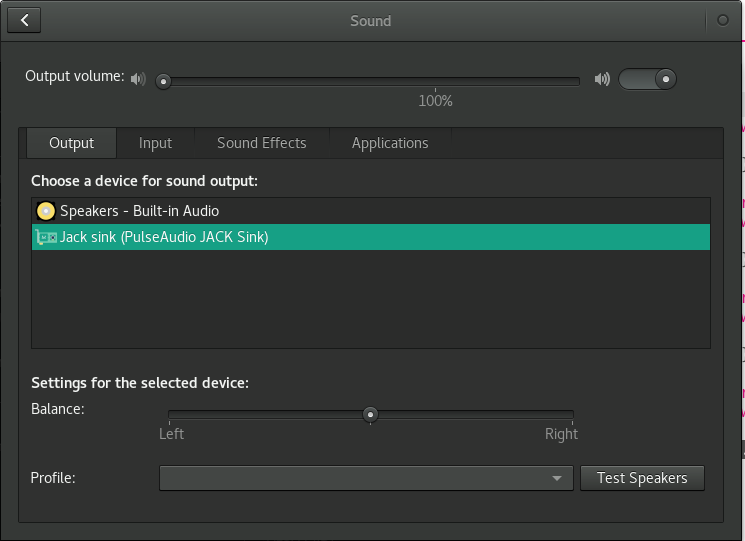Click the Balance slider handle

coord(370,414)
